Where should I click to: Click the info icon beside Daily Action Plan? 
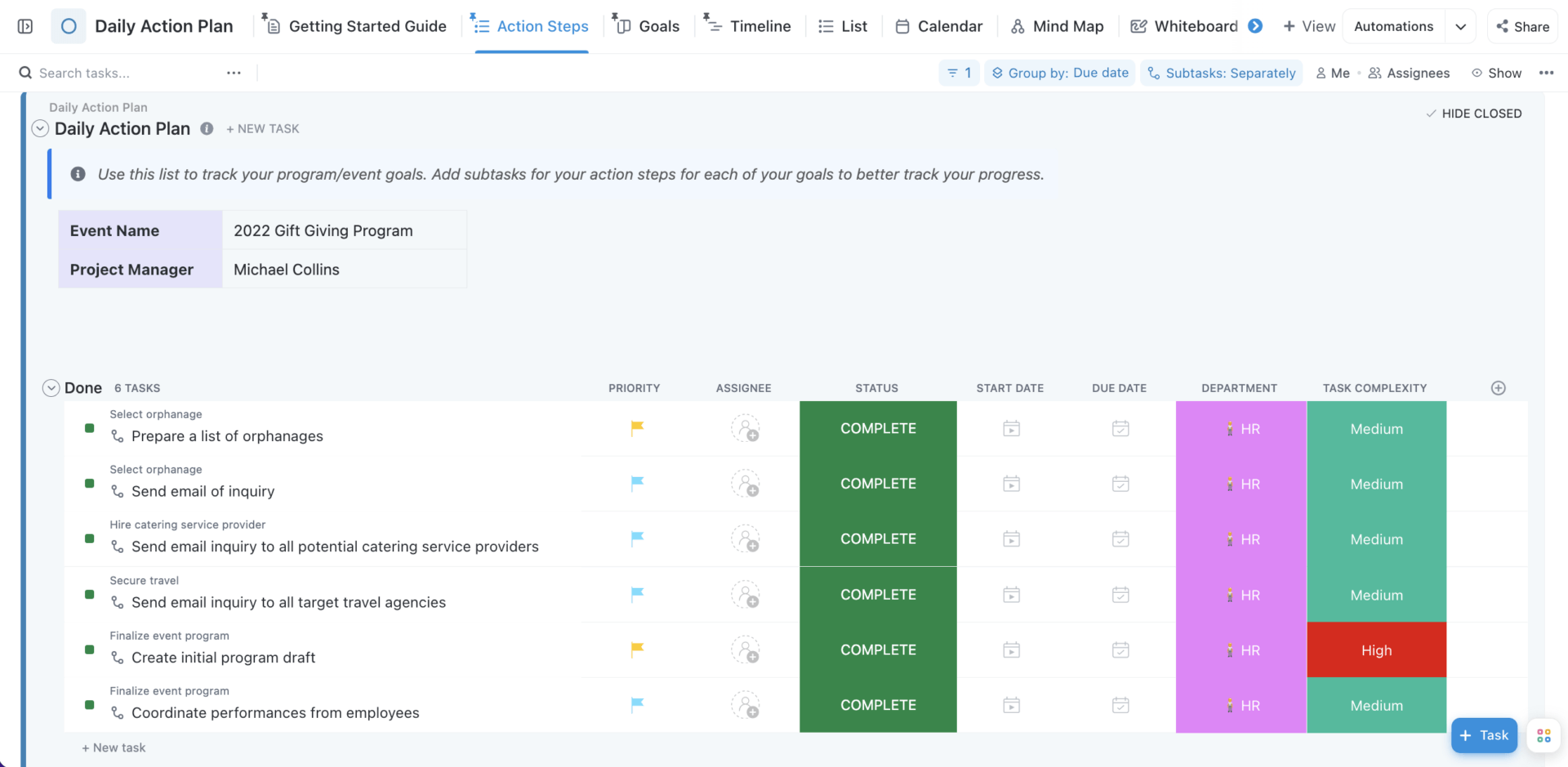(207, 128)
